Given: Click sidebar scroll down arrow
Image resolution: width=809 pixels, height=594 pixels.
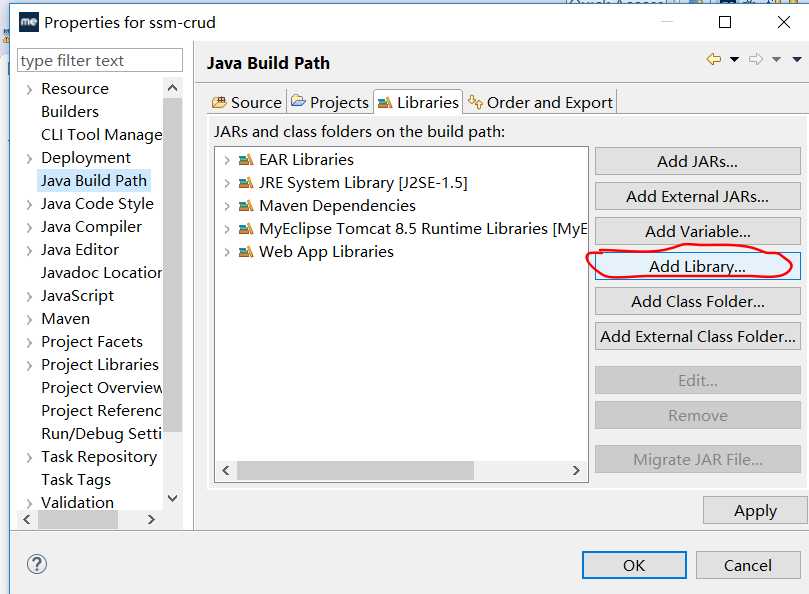Looking at the screenshot, I should [x=173, y=498].
